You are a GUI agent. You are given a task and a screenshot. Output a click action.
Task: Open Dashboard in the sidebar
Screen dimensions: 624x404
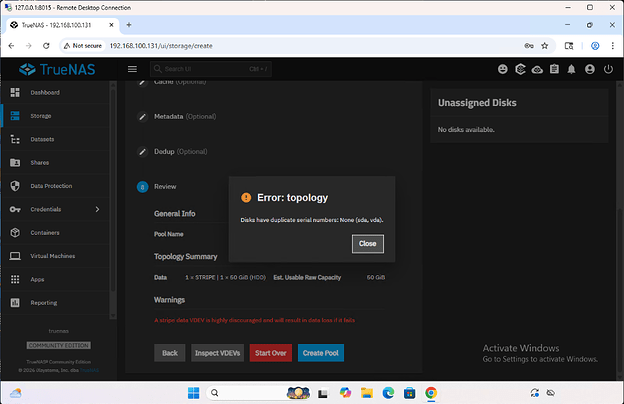click(x=56, y=92)
